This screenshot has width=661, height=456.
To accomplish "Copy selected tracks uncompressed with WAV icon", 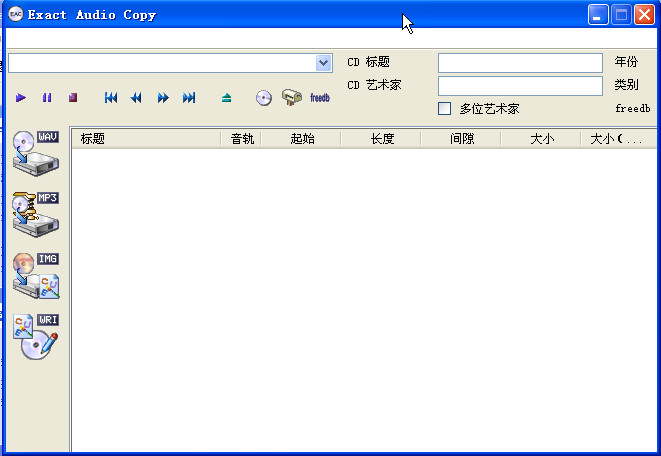I will (x=36, y=153).
